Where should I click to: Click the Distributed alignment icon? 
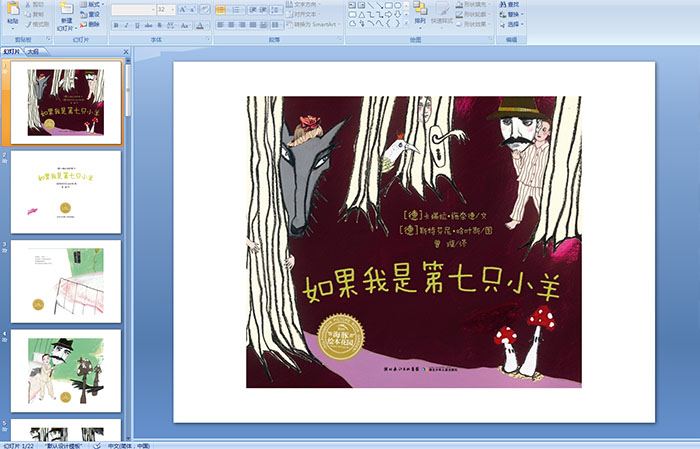(x=263, y=25)
